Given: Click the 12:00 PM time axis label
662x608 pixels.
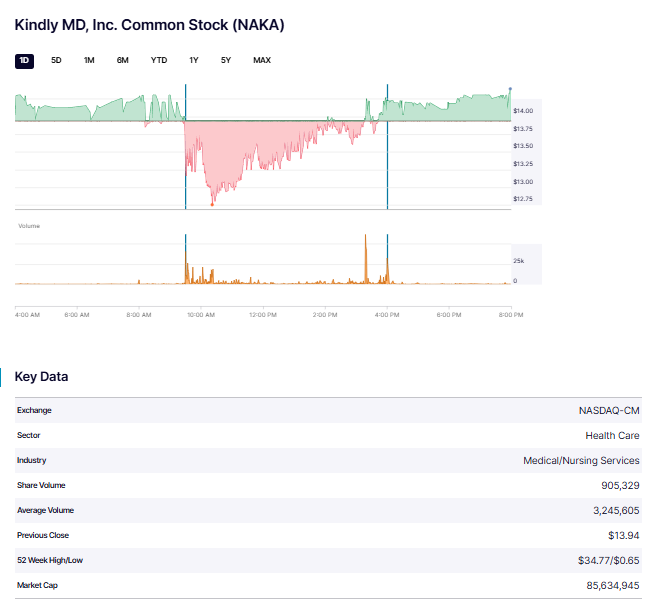Looking at the screenshot, I should pyautogui.click(x=263, y=315).
